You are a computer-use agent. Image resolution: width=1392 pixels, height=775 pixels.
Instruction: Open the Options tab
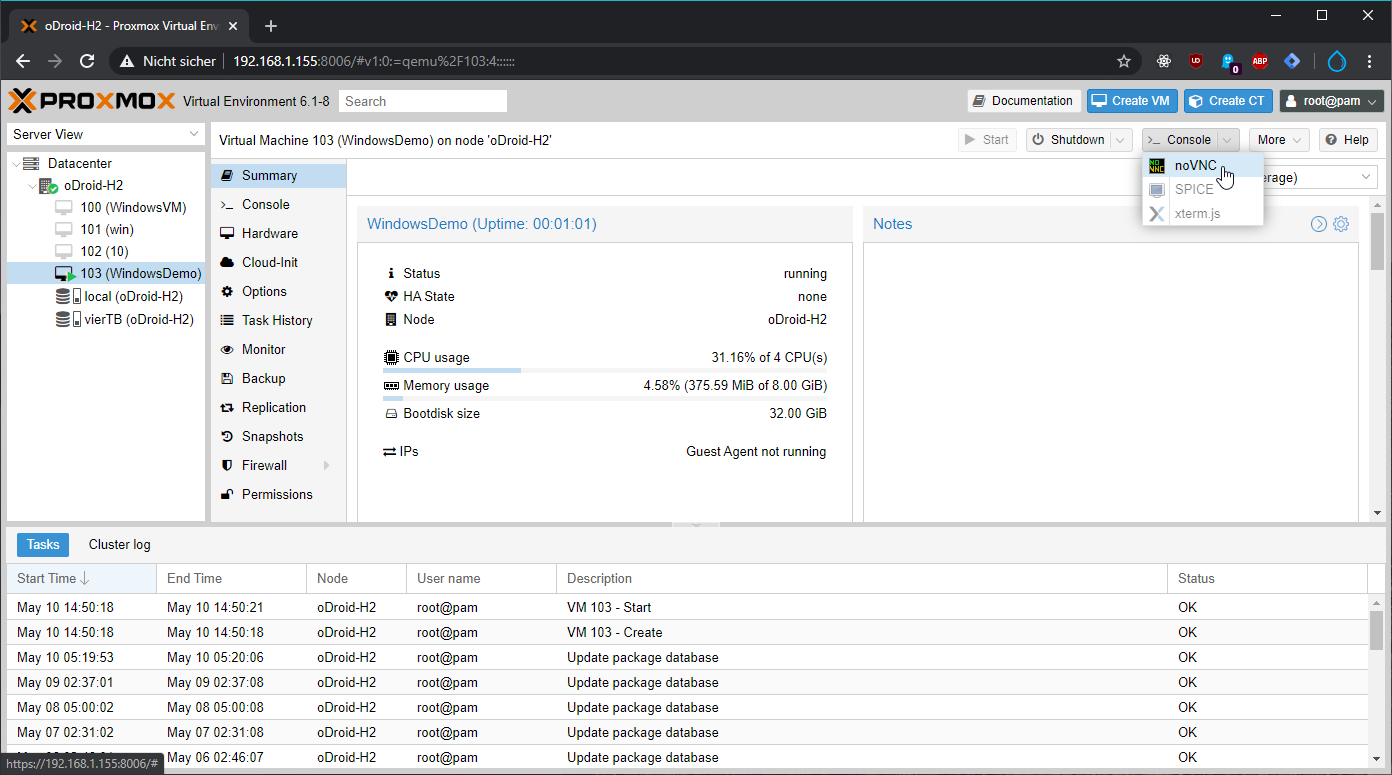pyautogui.click(x=278, y=291)
